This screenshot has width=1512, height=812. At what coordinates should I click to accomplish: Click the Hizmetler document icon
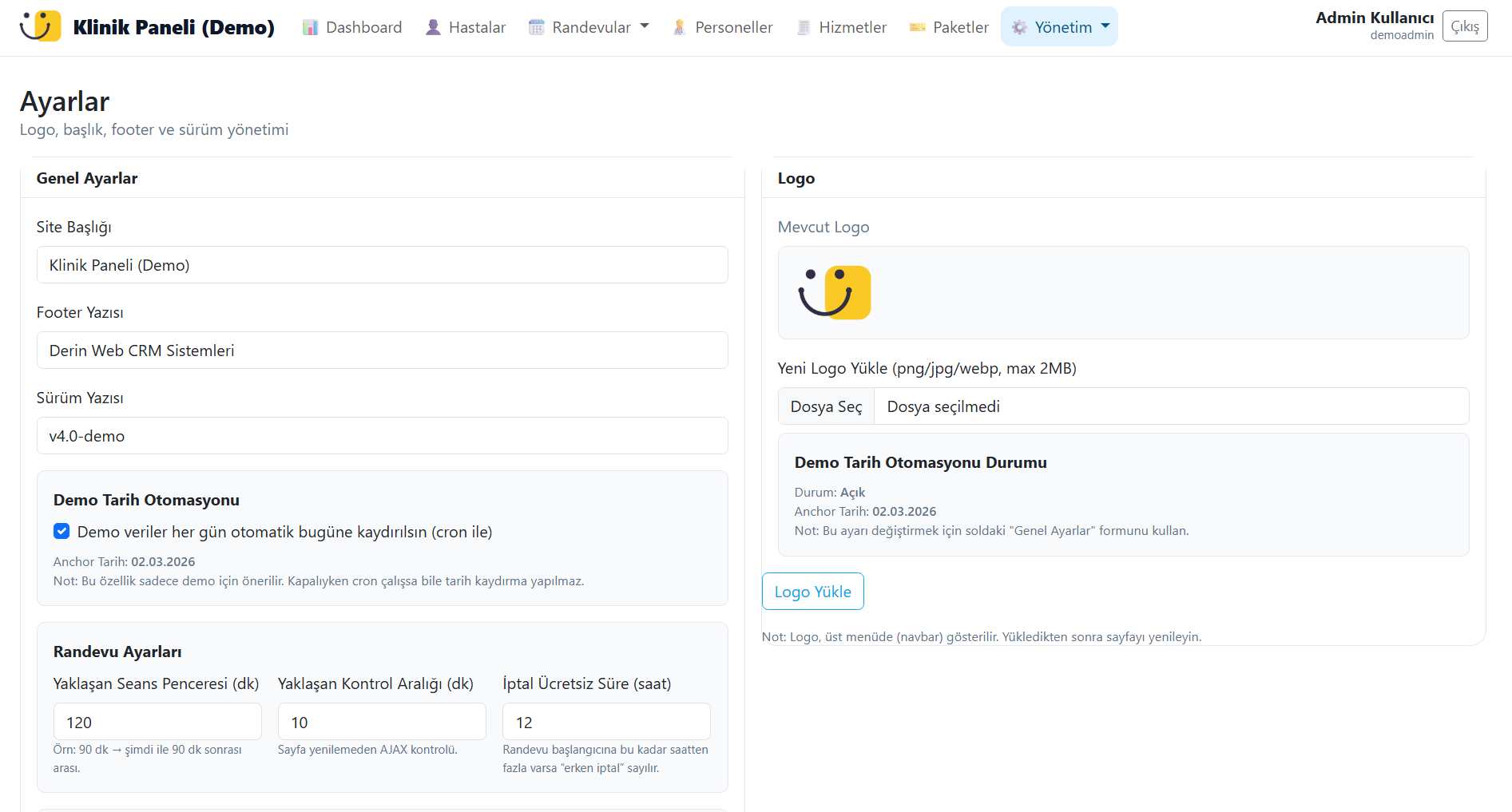coord(804,28)
